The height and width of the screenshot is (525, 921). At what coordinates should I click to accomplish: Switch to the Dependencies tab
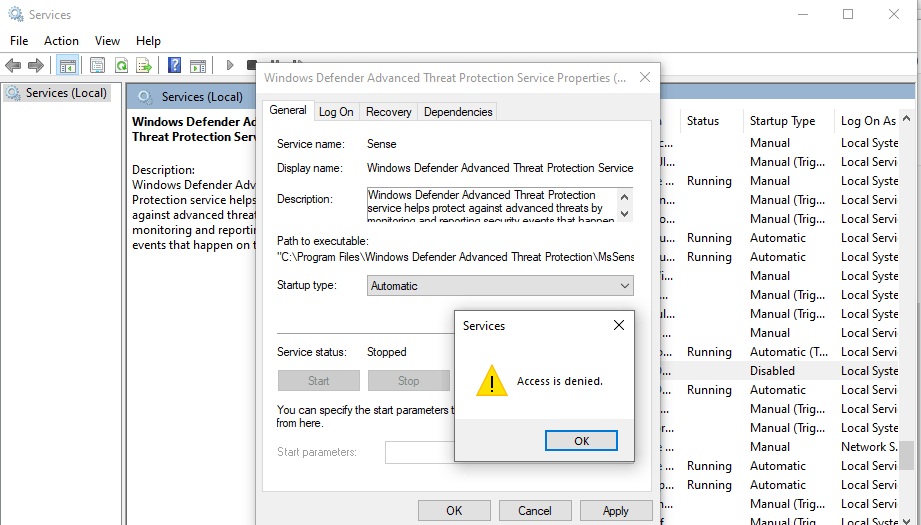[458, 112]
